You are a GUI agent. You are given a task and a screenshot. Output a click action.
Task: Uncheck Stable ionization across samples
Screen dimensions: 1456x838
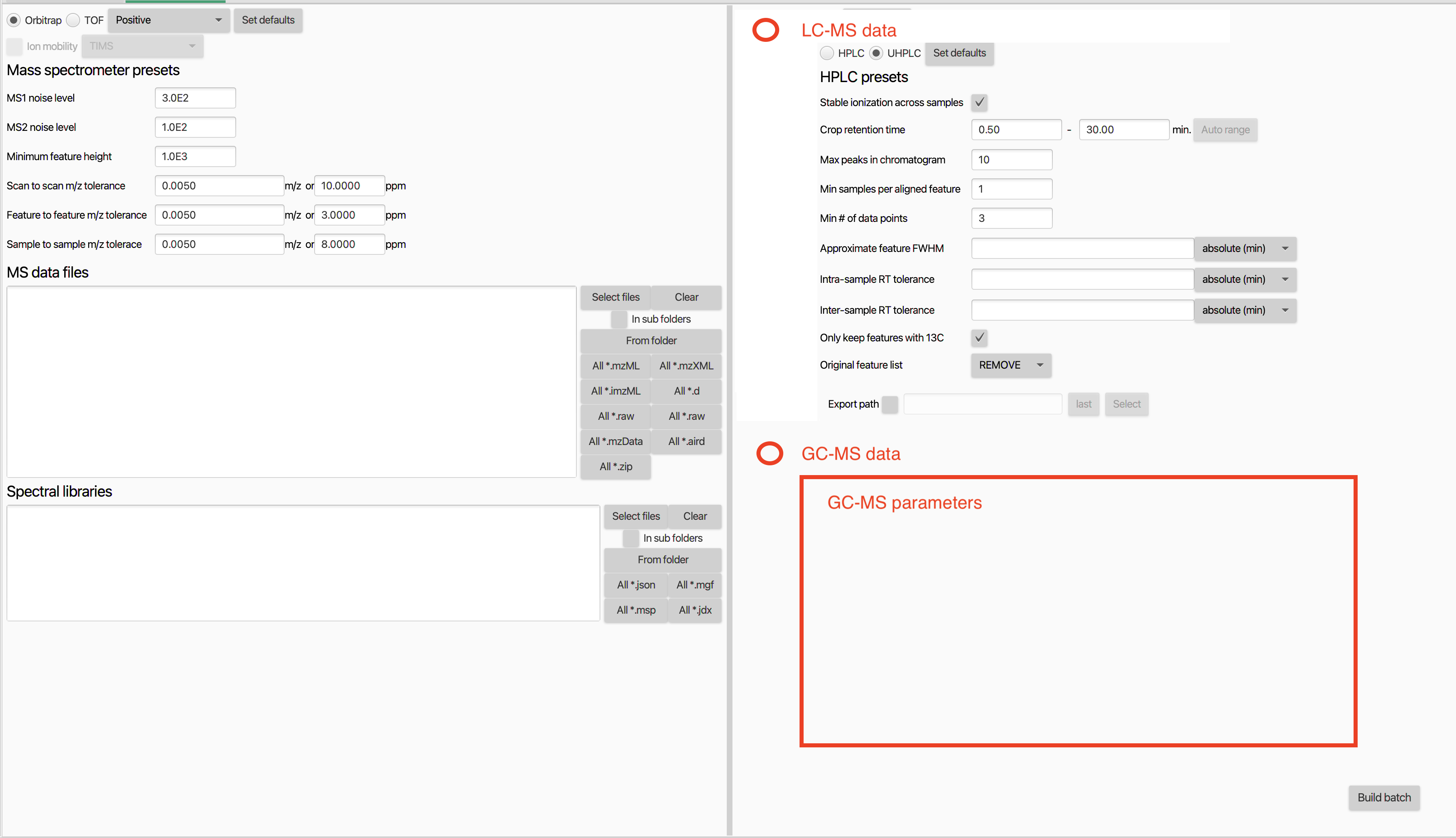979,102
